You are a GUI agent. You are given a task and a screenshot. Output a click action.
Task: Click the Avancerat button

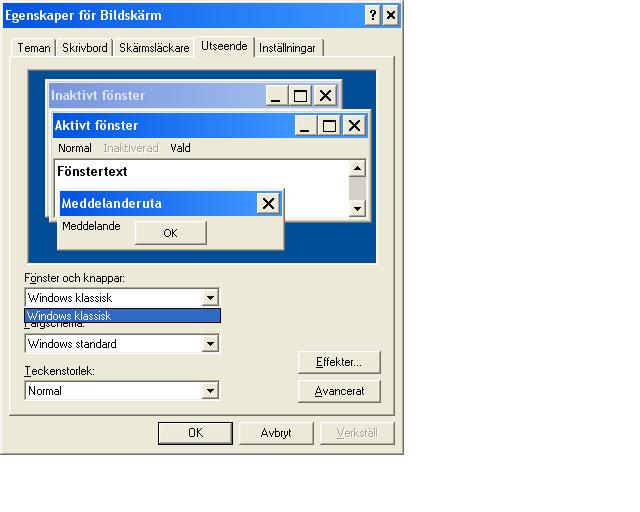coord(339,392)
